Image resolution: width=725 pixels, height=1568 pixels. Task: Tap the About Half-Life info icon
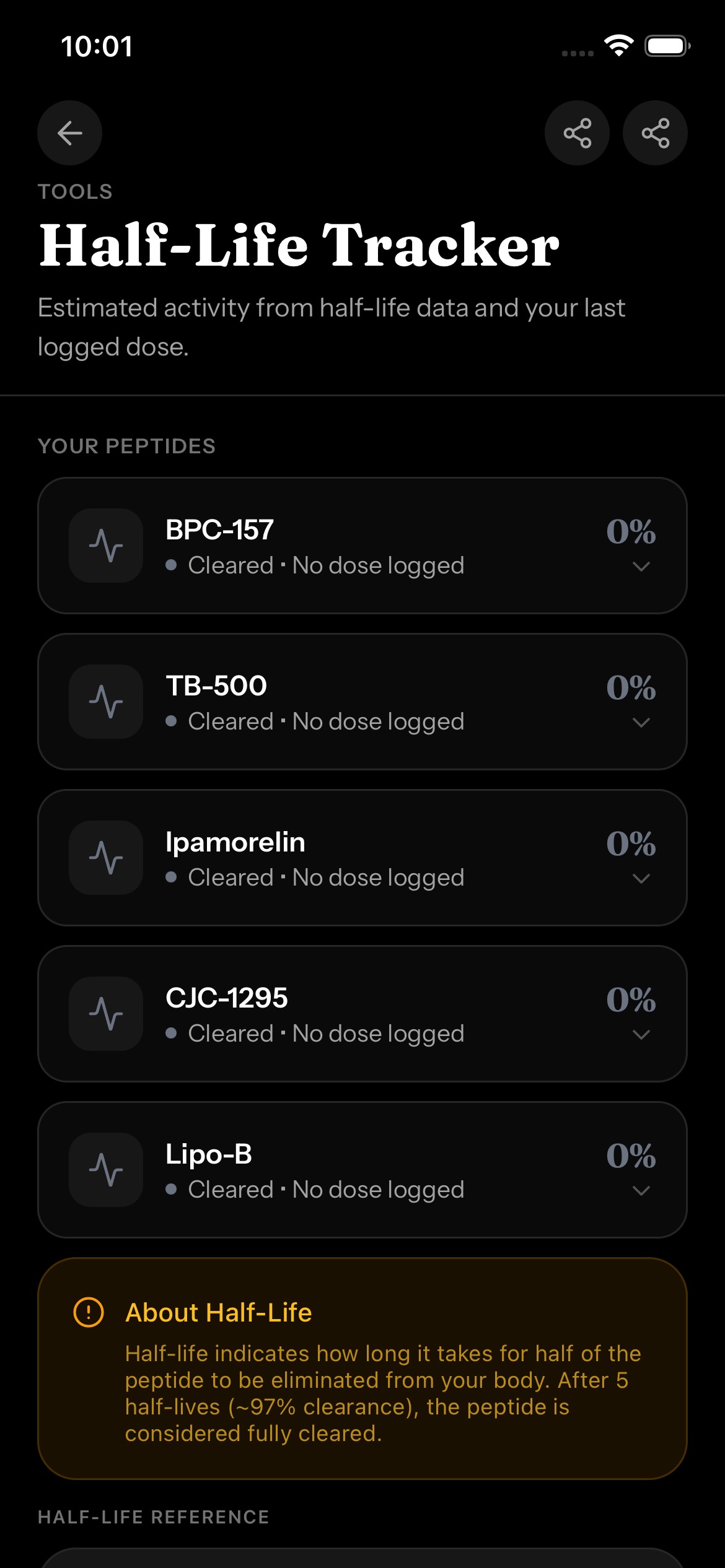[89, 1312]
